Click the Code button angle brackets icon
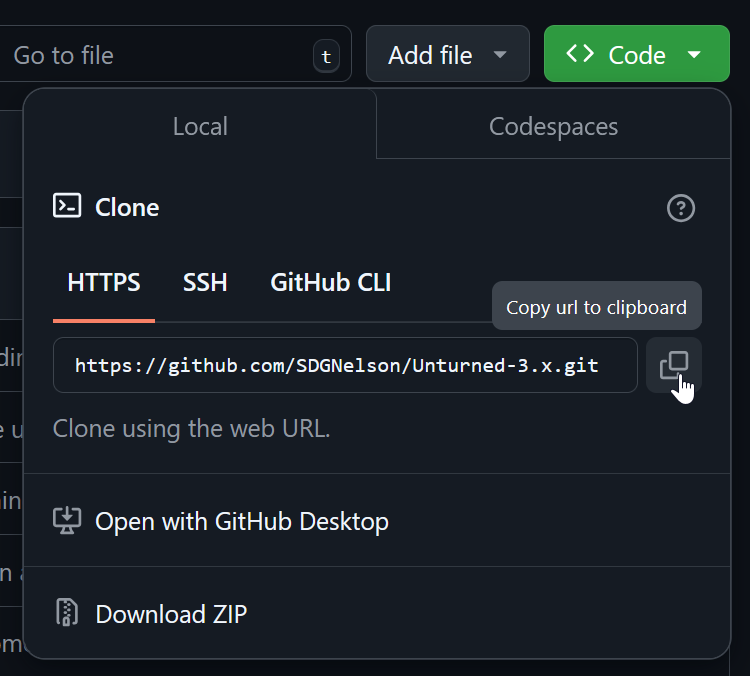750x676 pixels. [x=580, y=54]
